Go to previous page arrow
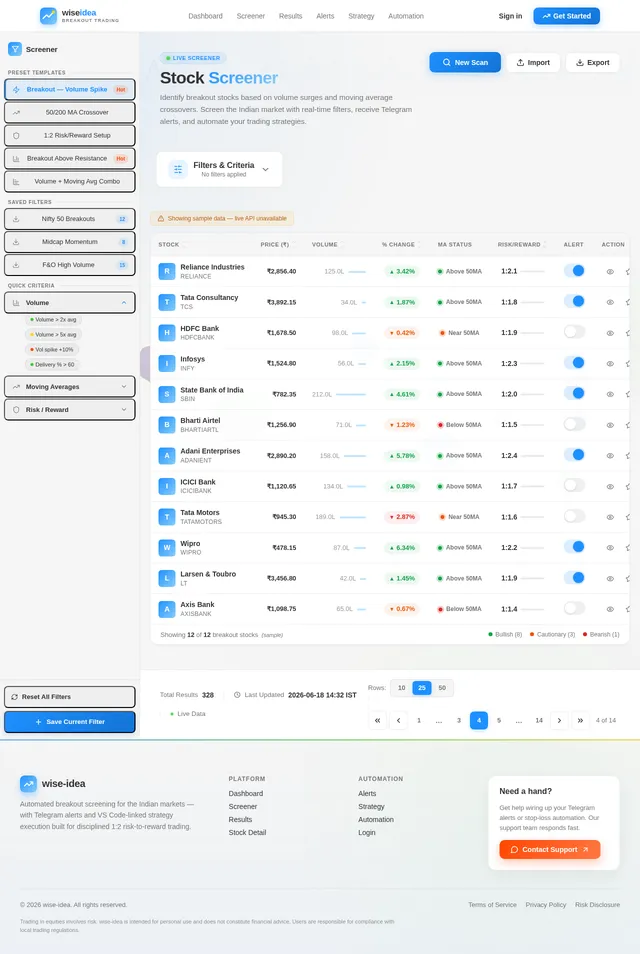The height and width of the screenshot is (954, 640). click(x=398, y=720)
